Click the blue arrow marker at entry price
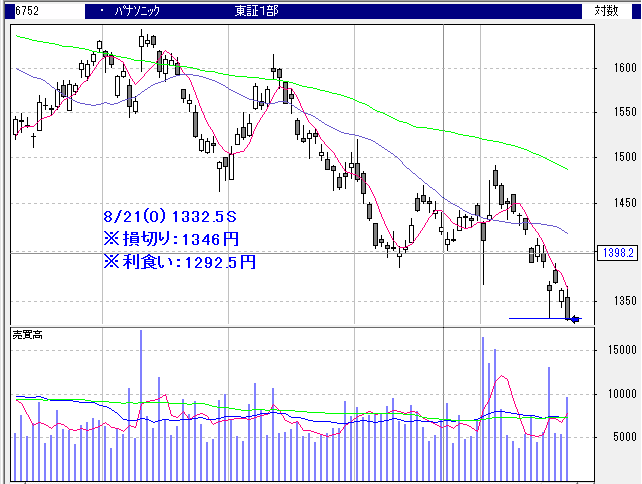Screen dimensions: 642x484 [574, 319]
